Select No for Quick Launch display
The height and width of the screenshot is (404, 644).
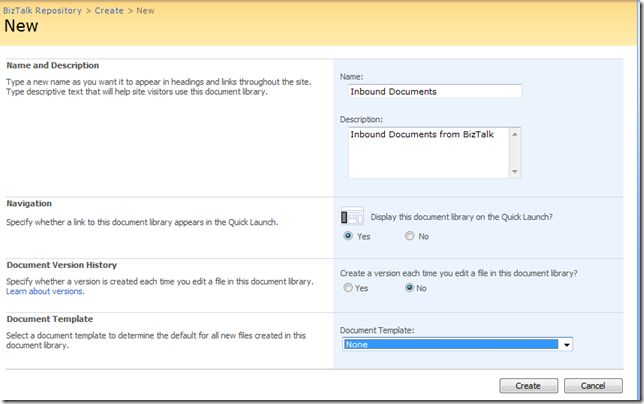pyautogui.click(x=410, y=236)
